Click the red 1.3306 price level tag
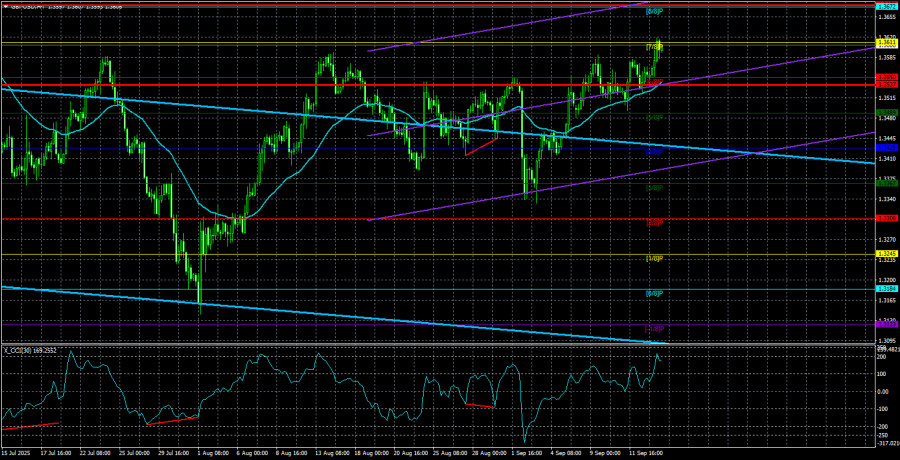The width and height of the screenshot is (900, 460). click(885, 218)
